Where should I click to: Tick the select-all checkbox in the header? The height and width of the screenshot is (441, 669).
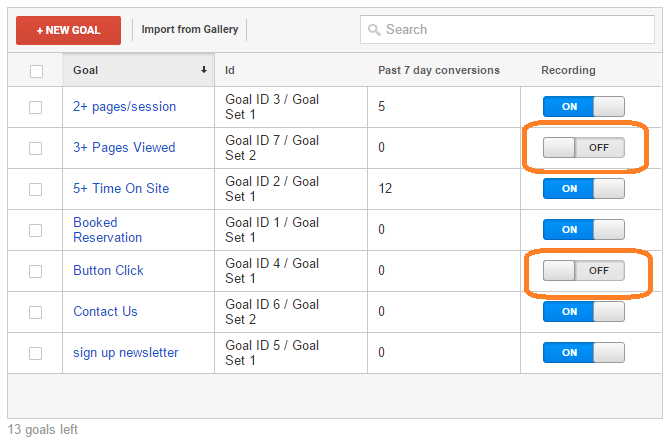(x=36, y=71)
